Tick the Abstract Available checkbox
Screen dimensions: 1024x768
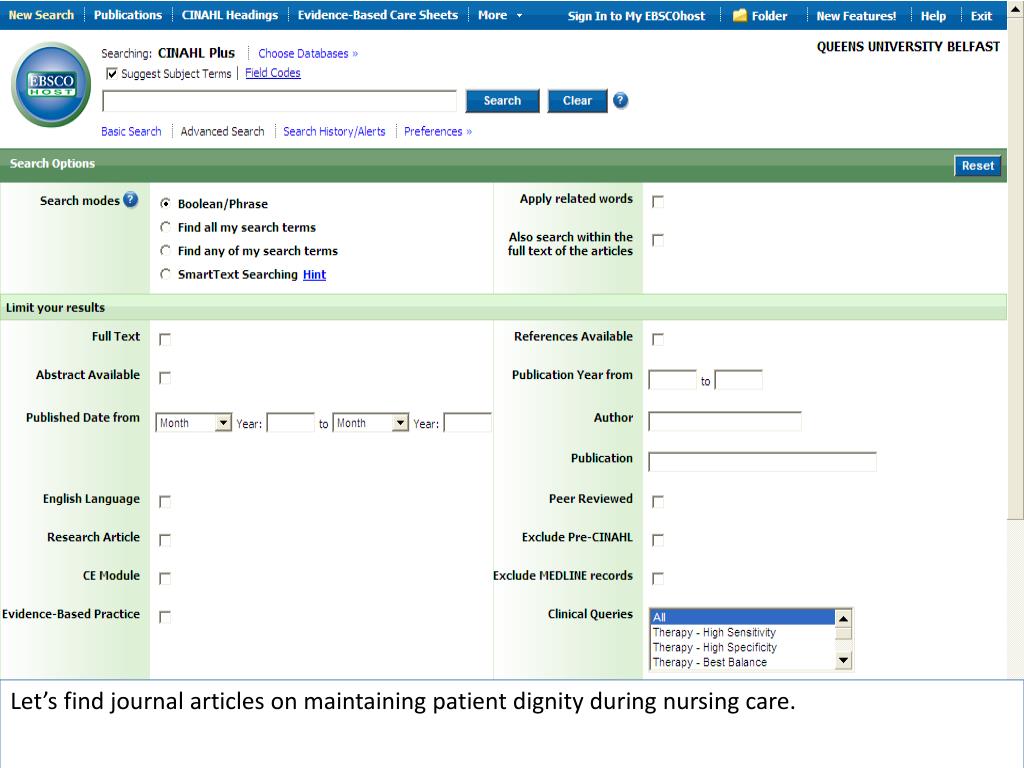click(x=165, y=378)
